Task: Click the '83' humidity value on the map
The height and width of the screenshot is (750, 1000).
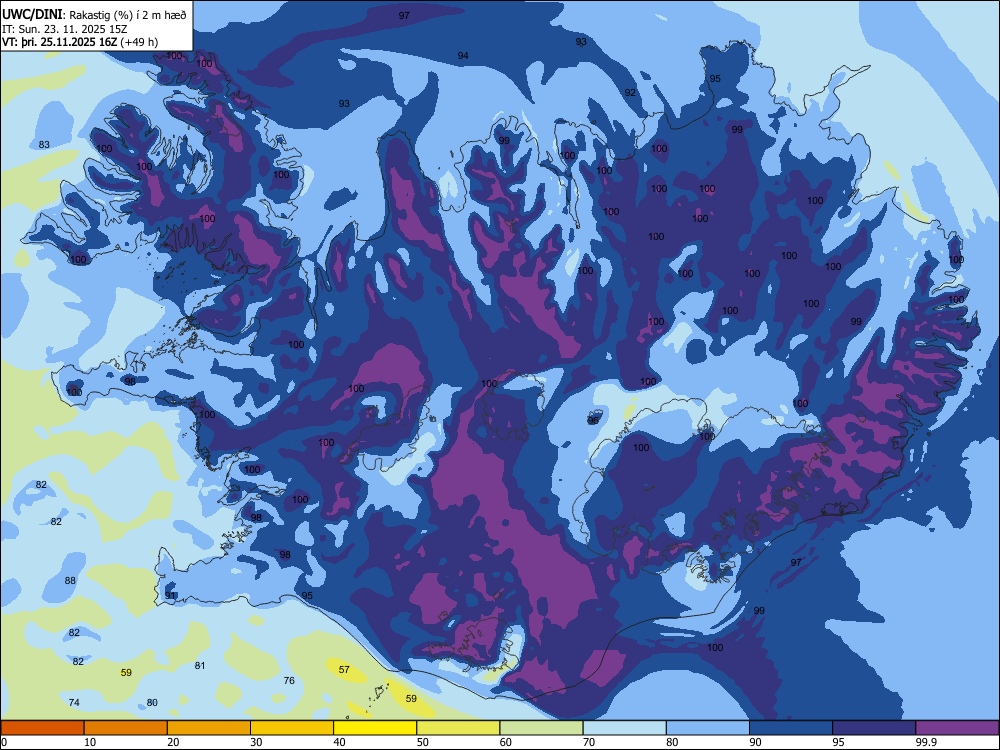Action: 44,145
